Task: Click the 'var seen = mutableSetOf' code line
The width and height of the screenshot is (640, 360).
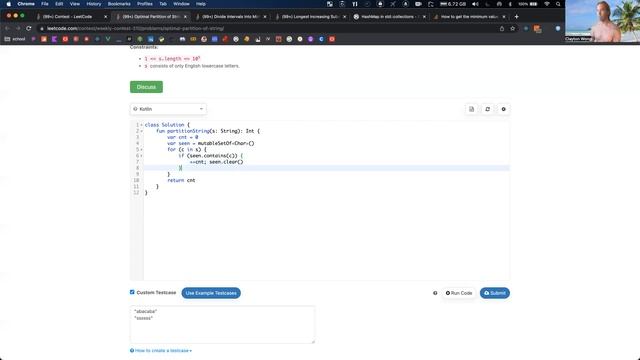Action: pyautogui.click(x=211, y=143)
